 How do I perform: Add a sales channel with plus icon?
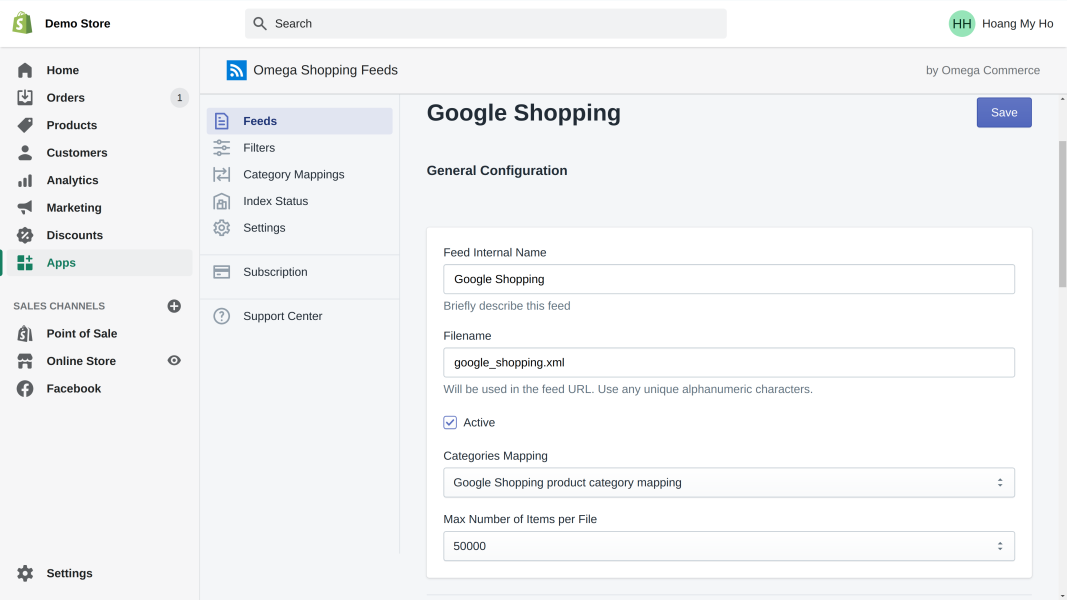coord(174,306)
